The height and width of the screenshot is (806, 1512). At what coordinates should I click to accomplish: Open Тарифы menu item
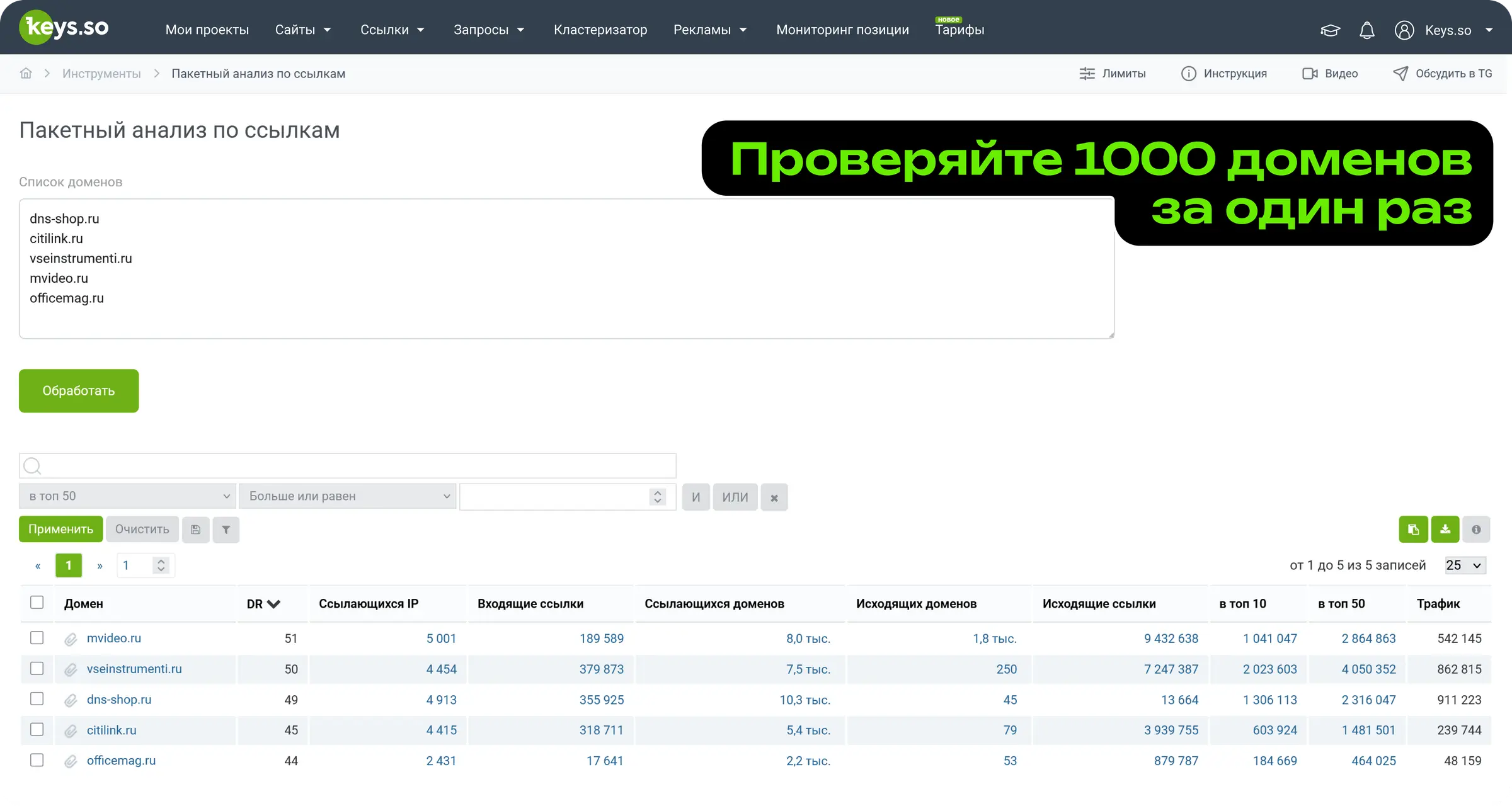pos(959,30)
